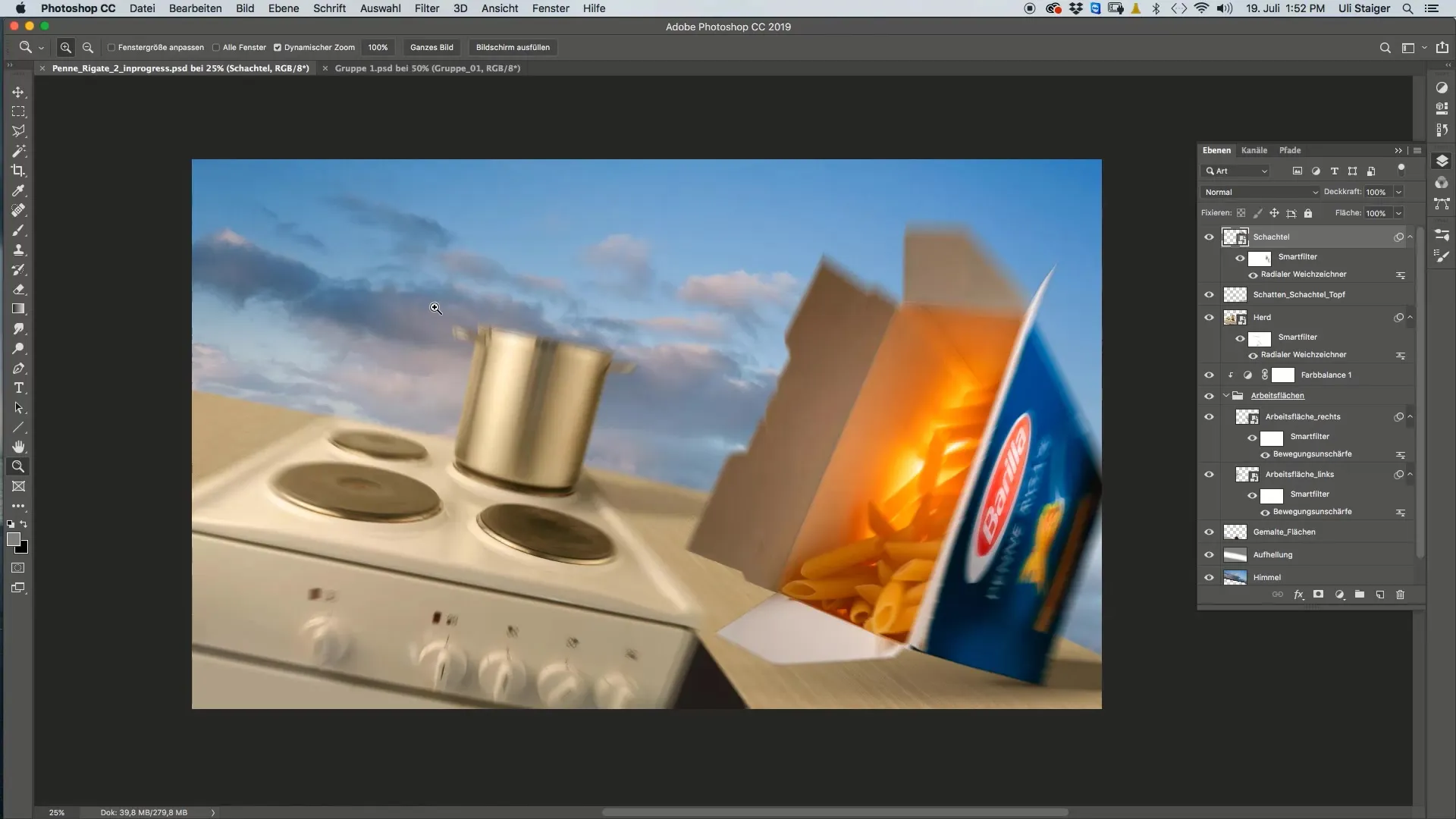Switch to the Kanäle tab
The height and width of the screenshot is (819, 1456).
click(x=1254, y=150)
